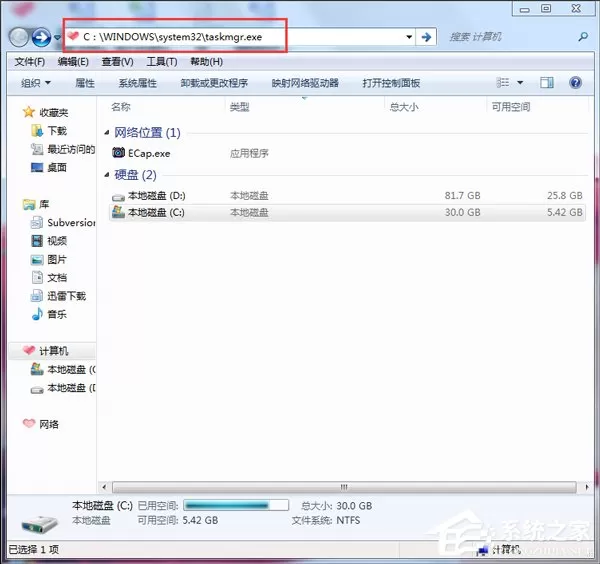This screenshot has width=600, height=564.
Task: Click the 系统属性 toolbar button
Action: tap(137, 83)
